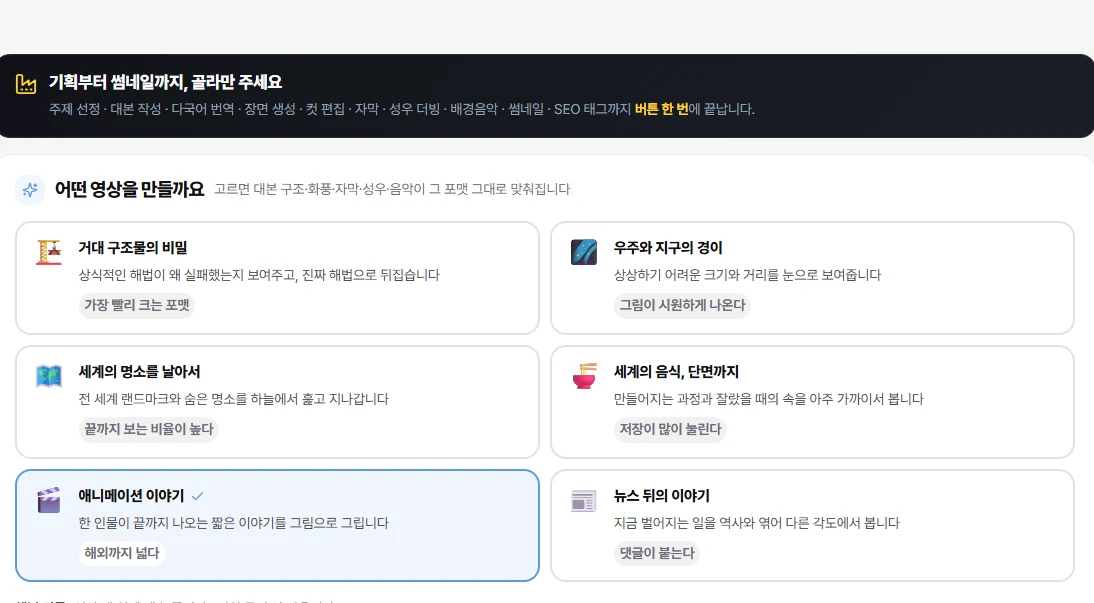The height and width of the screenshot is (603, 1094).
Task: Click the clapperboard icon on 애니메이션 이야기
Action: tap(49, 500)
